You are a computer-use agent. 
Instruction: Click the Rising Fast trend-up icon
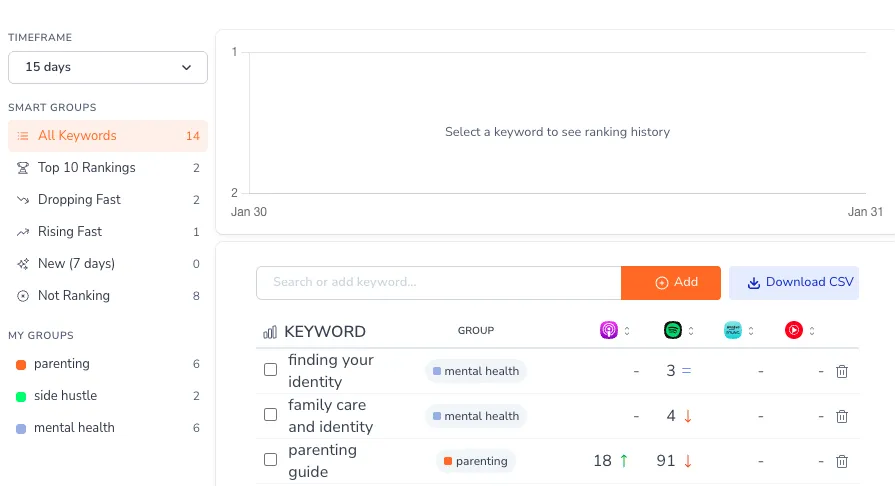[x=23, y=232]
